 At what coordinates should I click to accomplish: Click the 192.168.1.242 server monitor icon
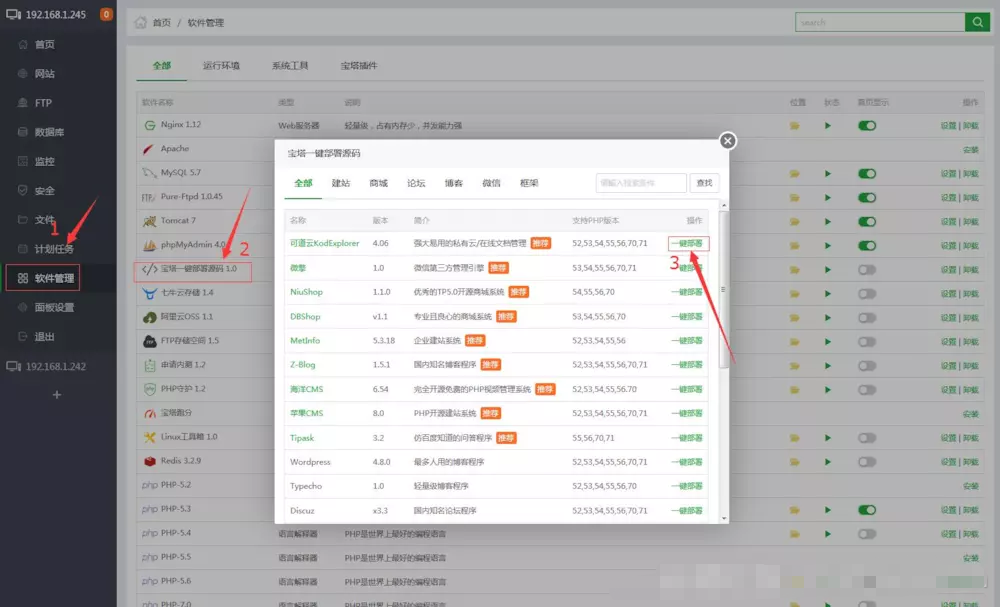click(13, 367)
